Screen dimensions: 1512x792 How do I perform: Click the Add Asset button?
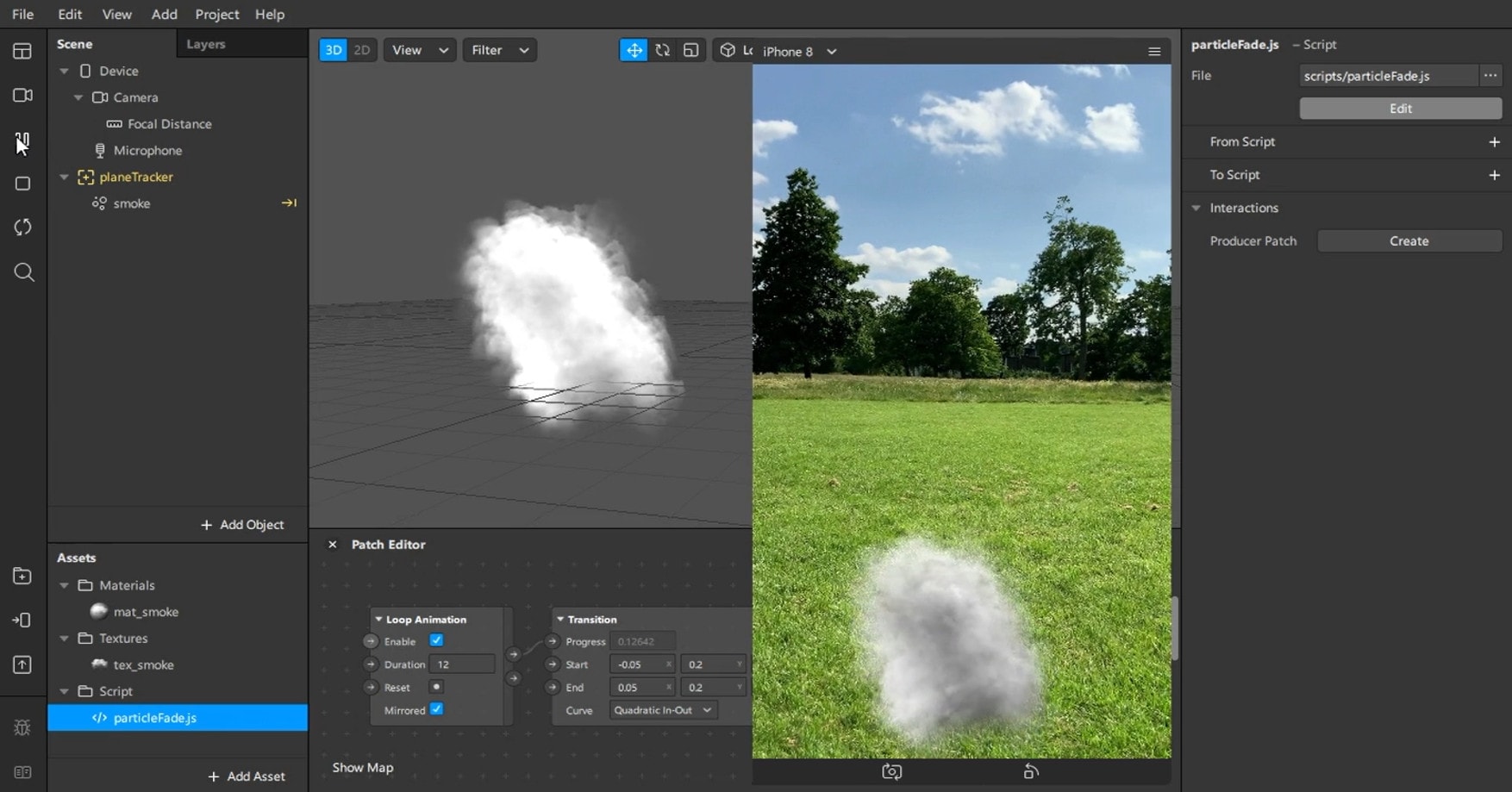click(247, 776)
